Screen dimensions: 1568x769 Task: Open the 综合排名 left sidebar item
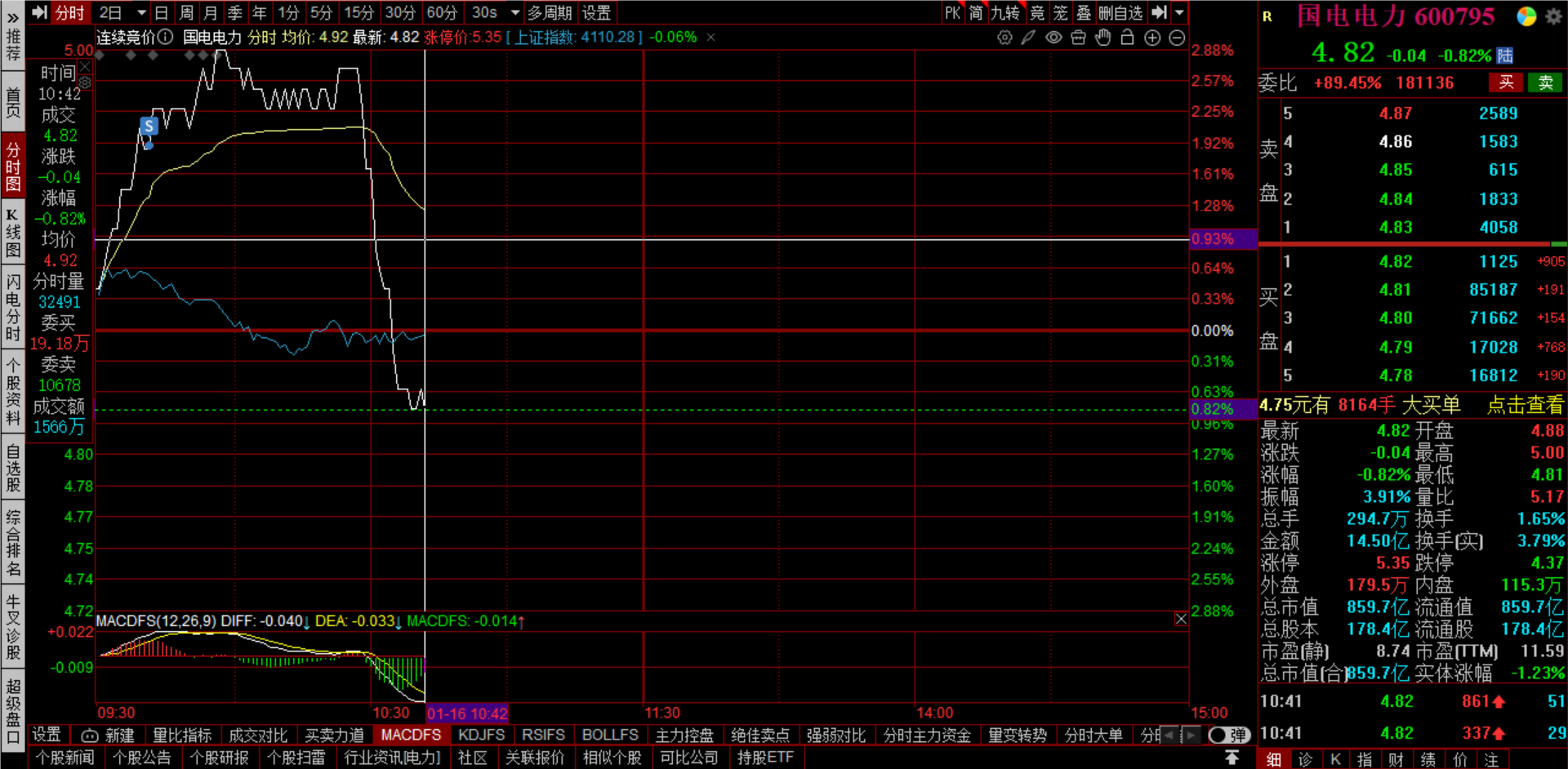[13, 543]
